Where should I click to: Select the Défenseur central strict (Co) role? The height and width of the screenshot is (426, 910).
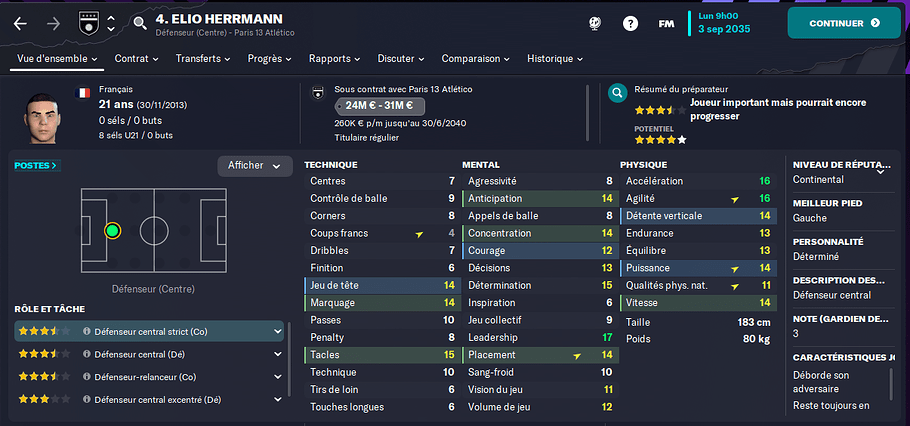pyautogui.click(x=149, y=331)
